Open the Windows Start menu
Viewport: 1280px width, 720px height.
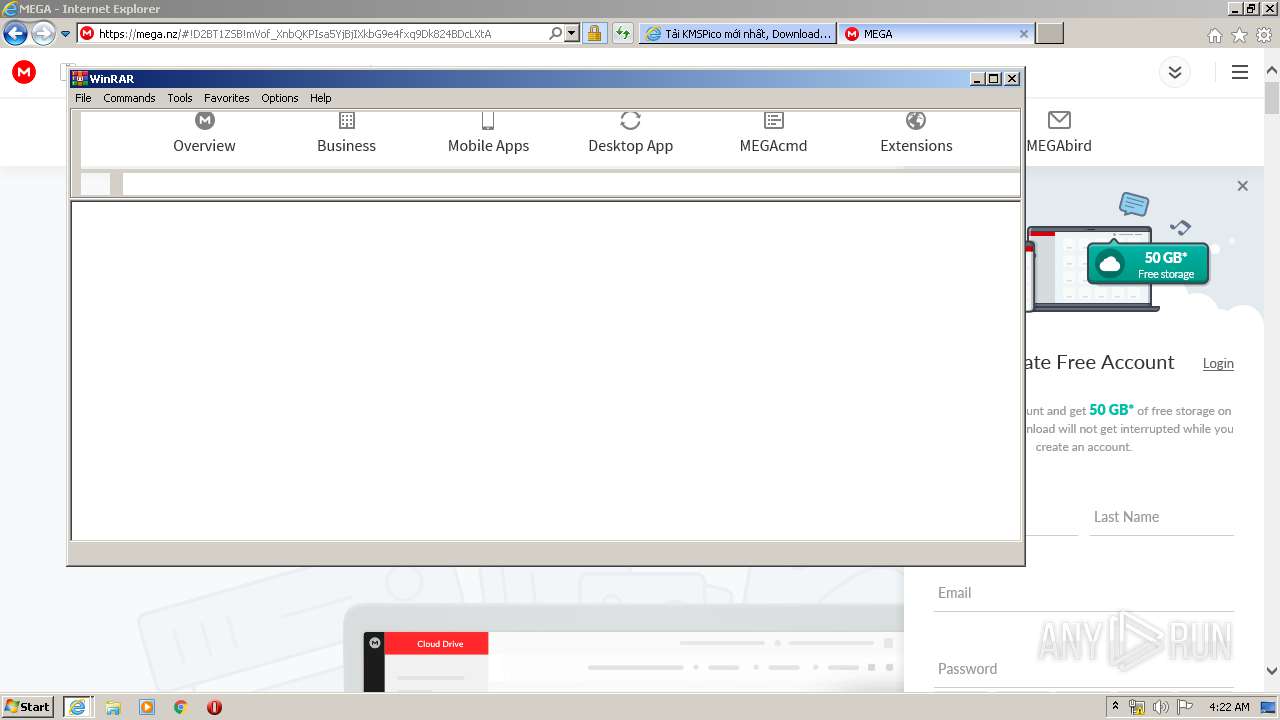pos(27,706)
